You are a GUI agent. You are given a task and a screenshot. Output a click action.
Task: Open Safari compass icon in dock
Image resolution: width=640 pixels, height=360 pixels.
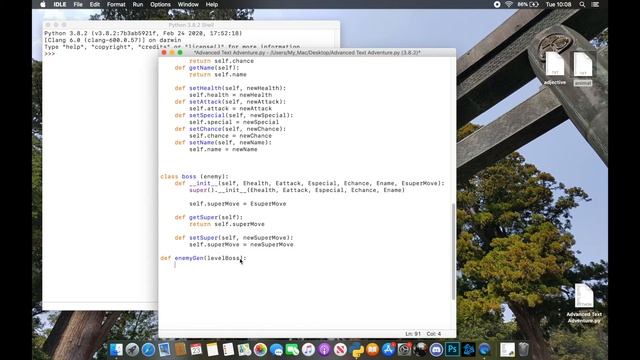point(148,349)
